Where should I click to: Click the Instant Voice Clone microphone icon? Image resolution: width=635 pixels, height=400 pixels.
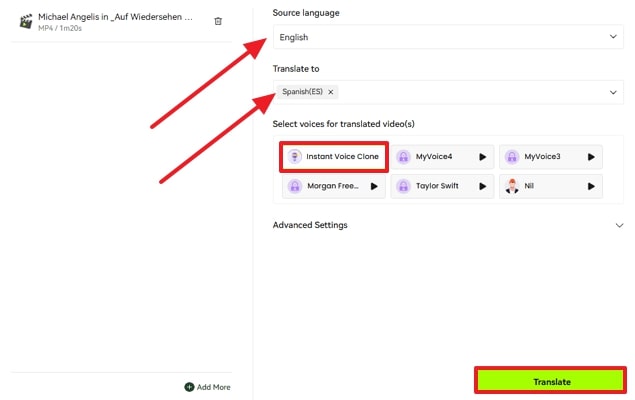(x=294, y=157)
